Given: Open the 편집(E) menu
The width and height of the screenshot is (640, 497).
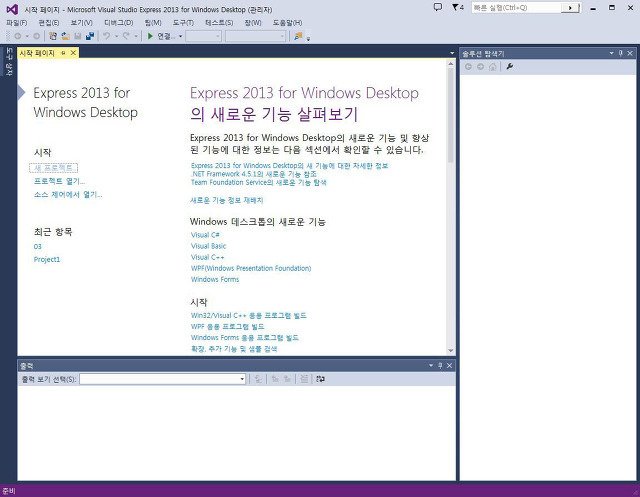Looking at the screenshot, I should pyautogui.click(x=49, y=22).
